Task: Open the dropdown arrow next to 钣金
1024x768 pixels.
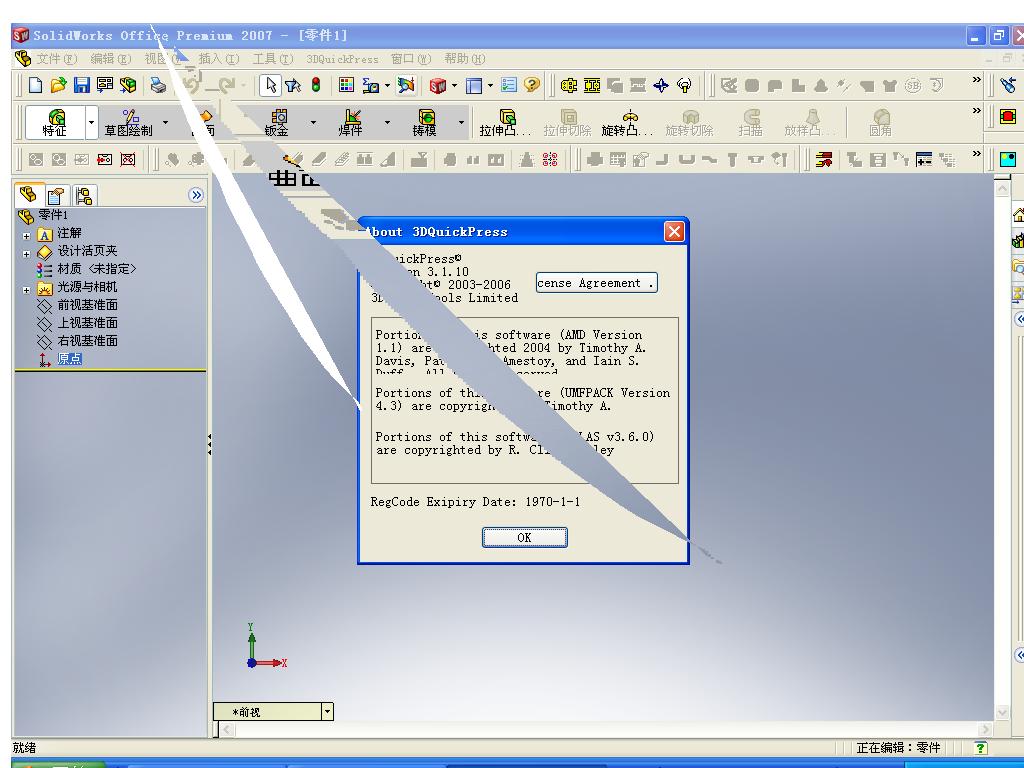Action: tap(313, 122)
